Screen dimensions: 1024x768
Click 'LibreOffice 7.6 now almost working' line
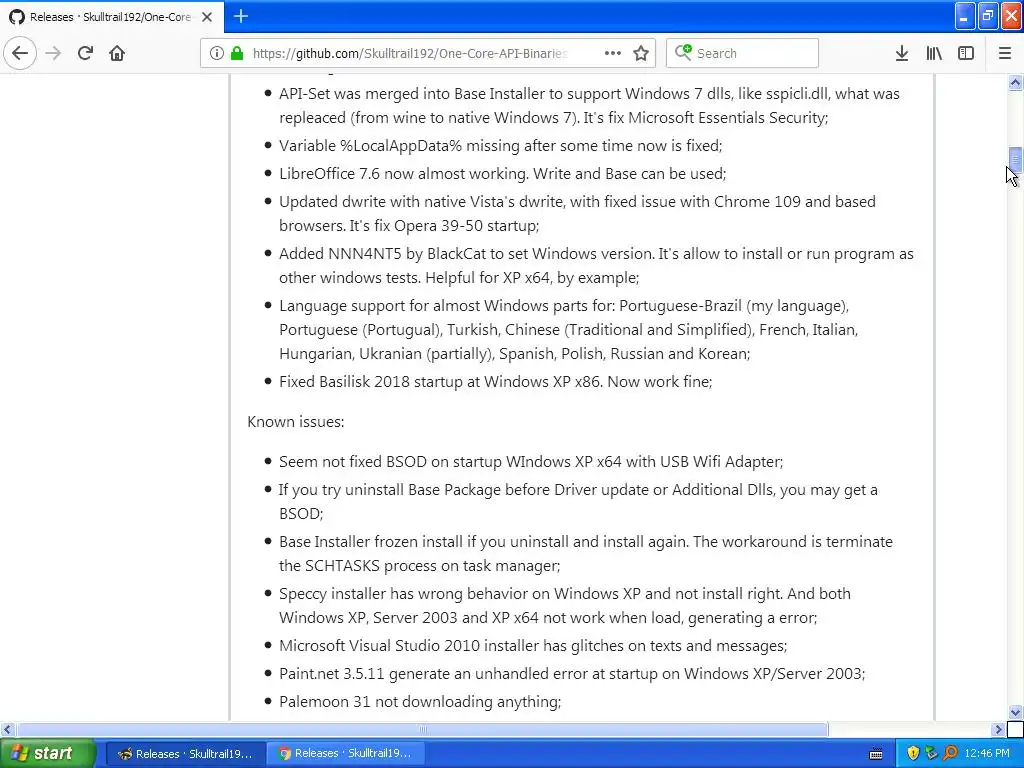(x=502, y=174)
